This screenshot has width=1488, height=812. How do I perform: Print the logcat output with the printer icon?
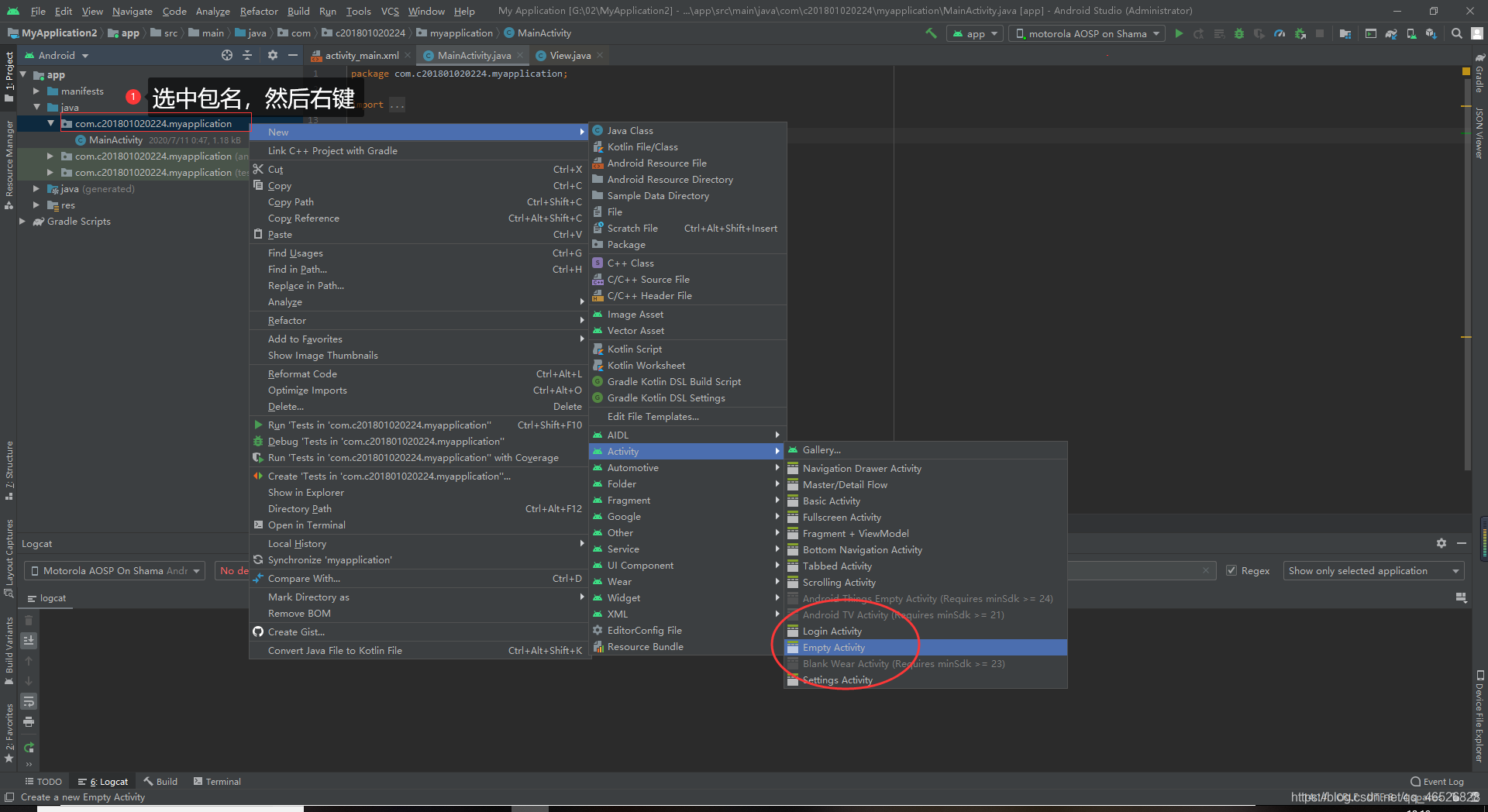coord(29,721)
